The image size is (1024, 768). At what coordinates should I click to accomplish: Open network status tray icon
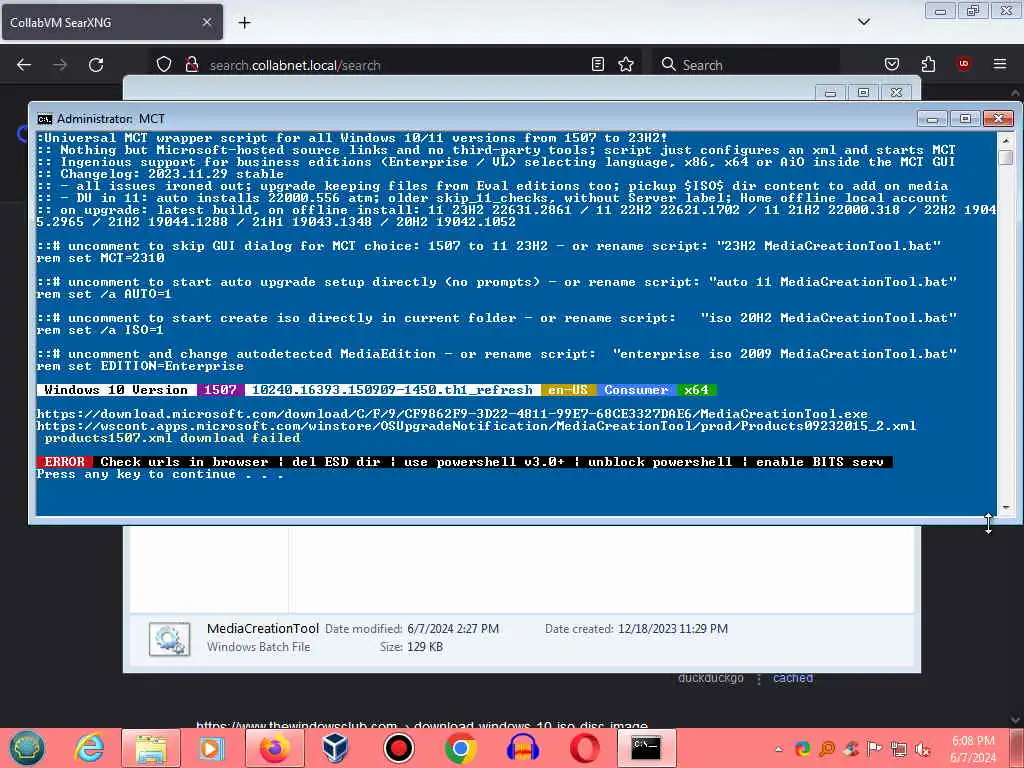pyautogui.click(x=899, y=749)
